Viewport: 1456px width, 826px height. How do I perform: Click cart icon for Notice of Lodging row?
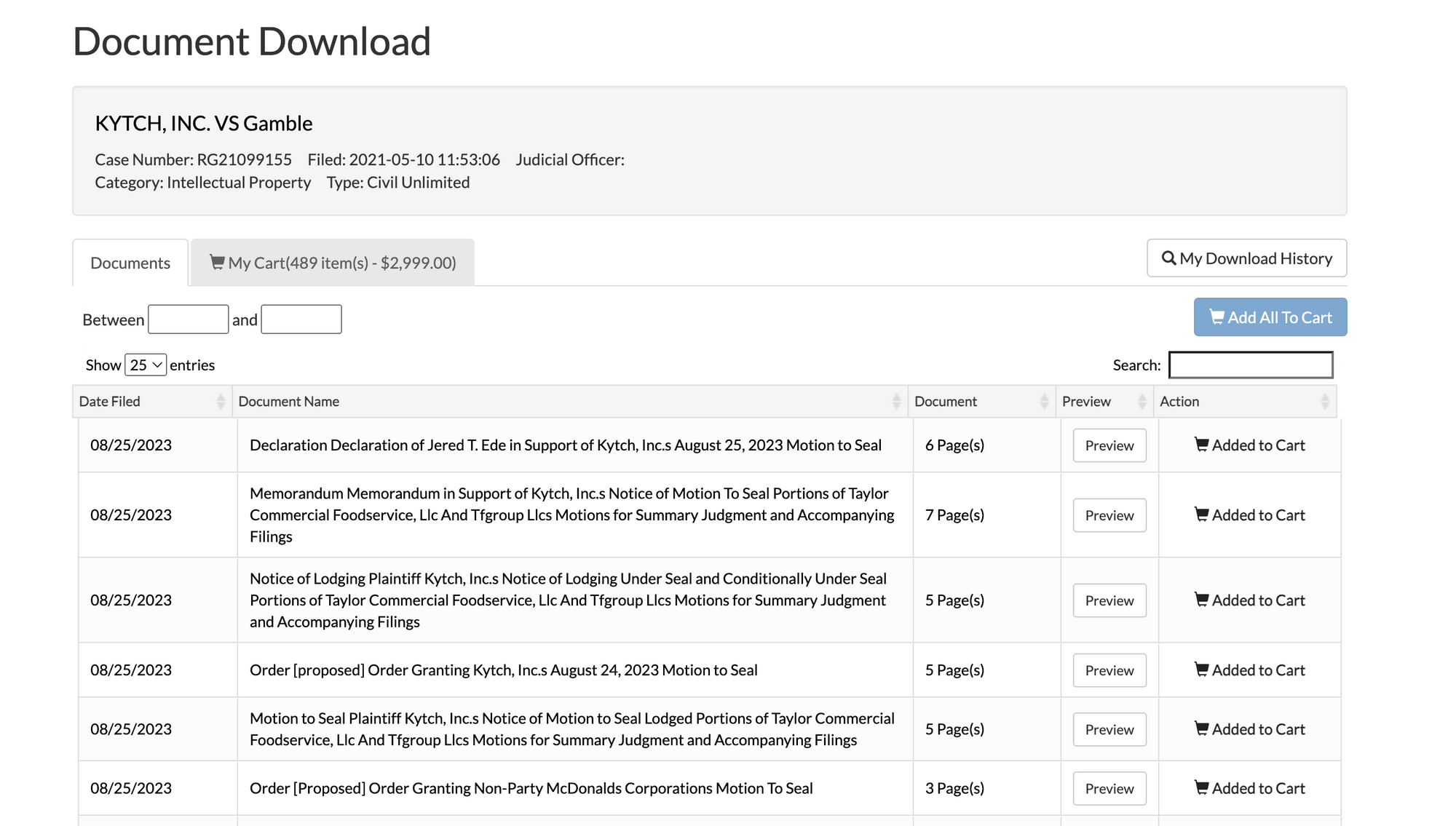tap(1201, 600)
